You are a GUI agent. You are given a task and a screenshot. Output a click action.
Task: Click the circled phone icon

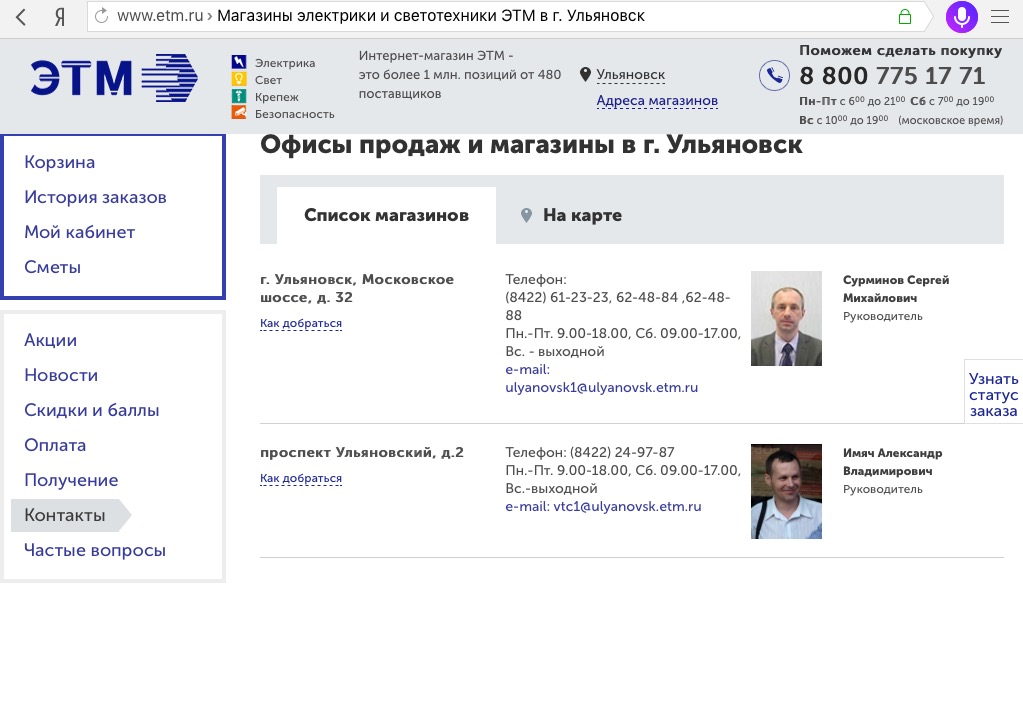click(774, 75)
